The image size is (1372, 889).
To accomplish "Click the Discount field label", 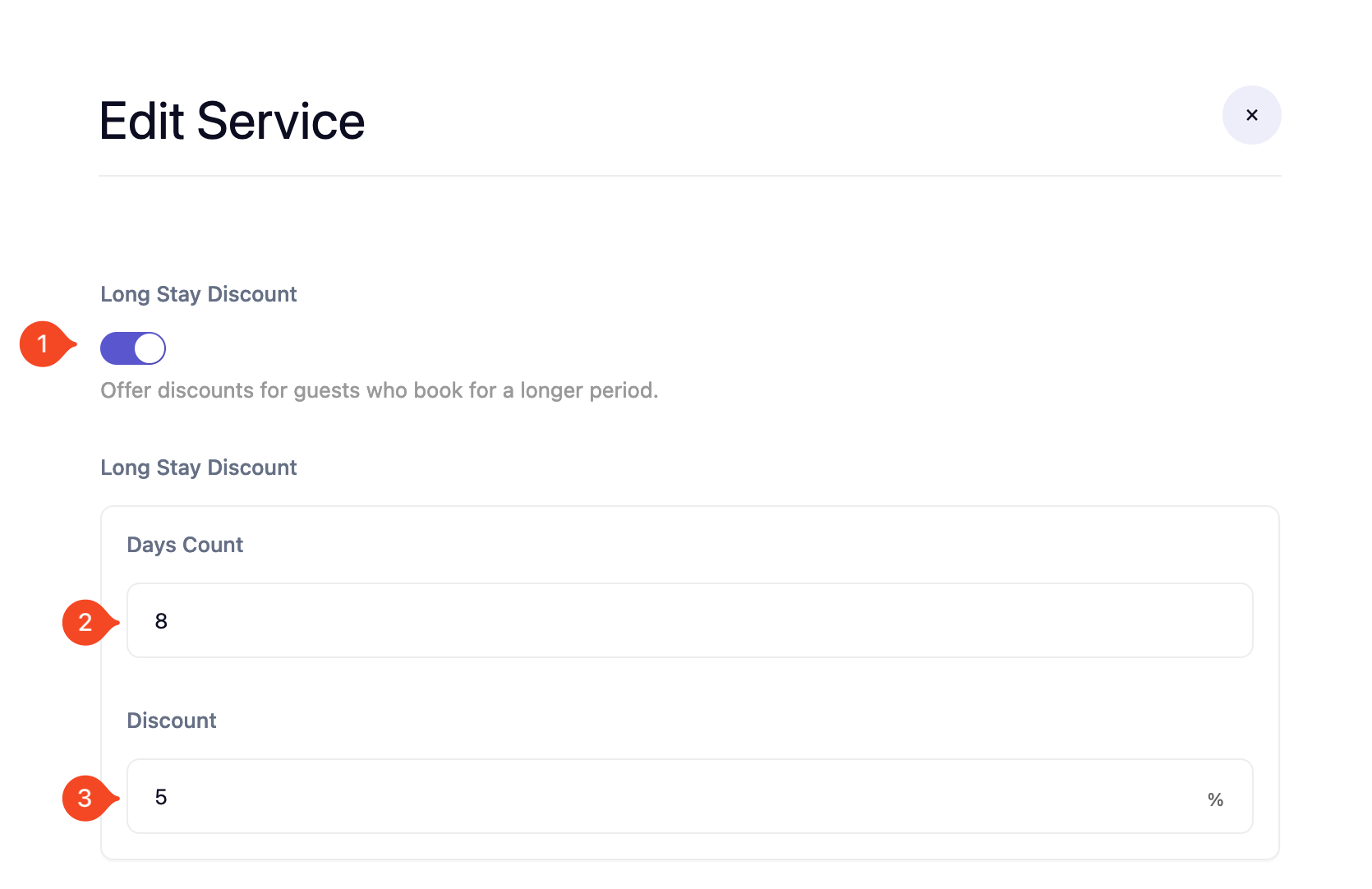I will tap(171, 721).
